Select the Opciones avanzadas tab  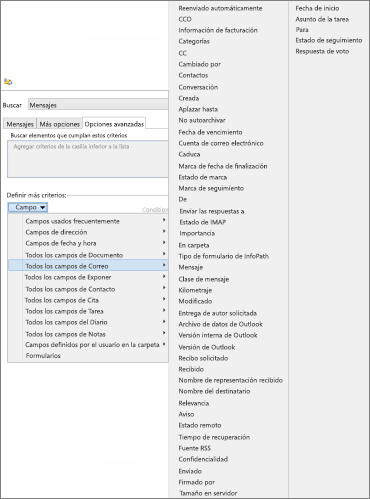tap(114, 124)
